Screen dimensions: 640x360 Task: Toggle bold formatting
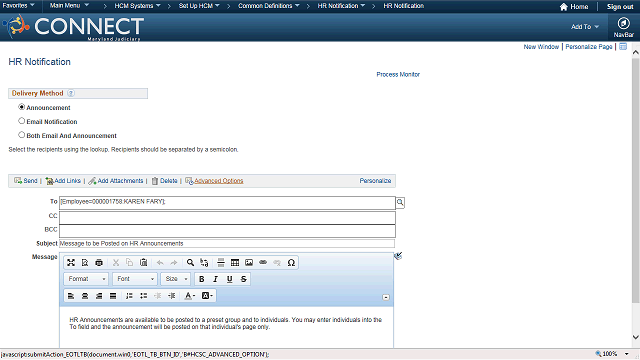(202, 279)
